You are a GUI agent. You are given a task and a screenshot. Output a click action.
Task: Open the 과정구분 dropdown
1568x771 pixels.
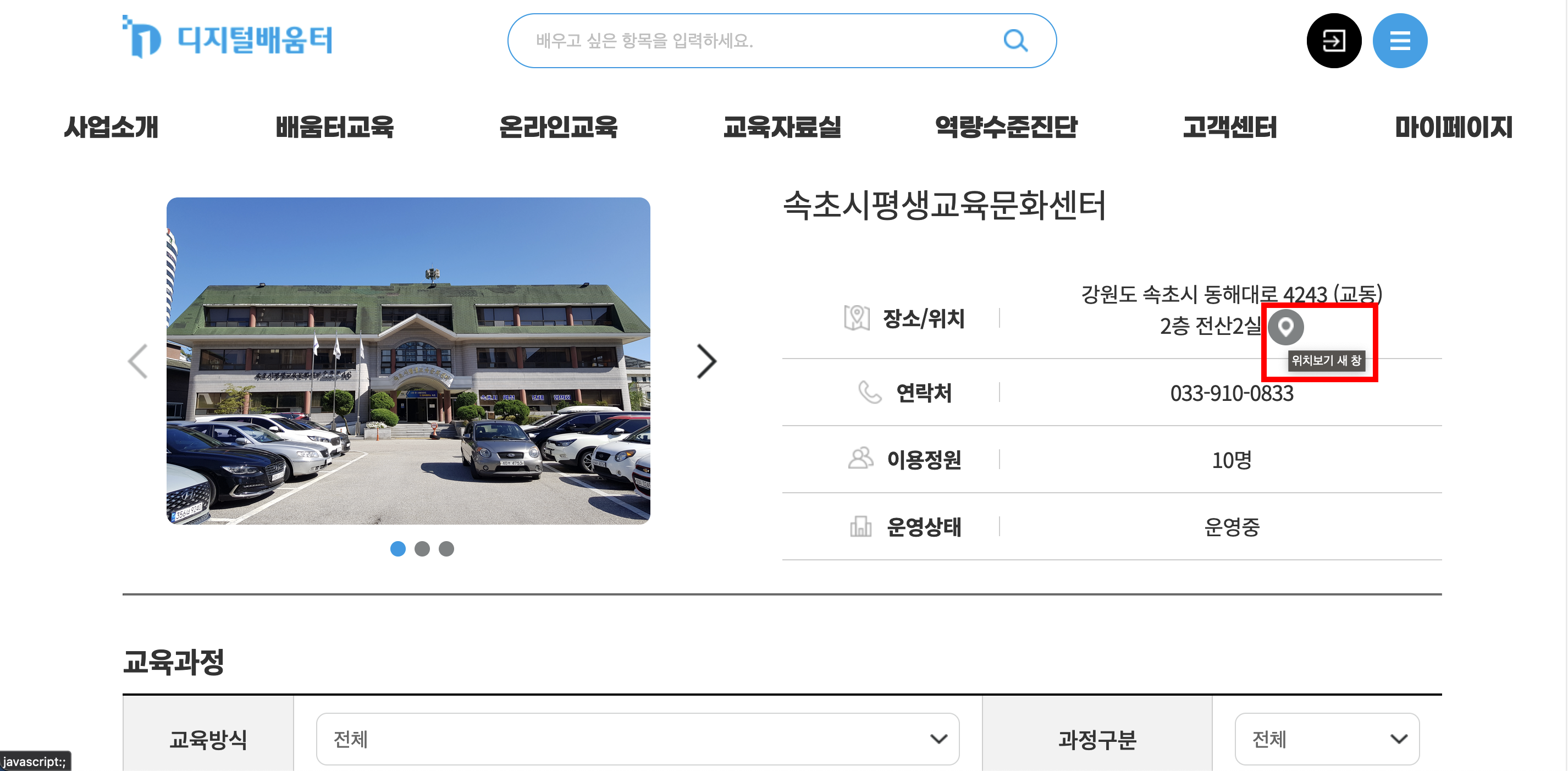click(1326, 739)
